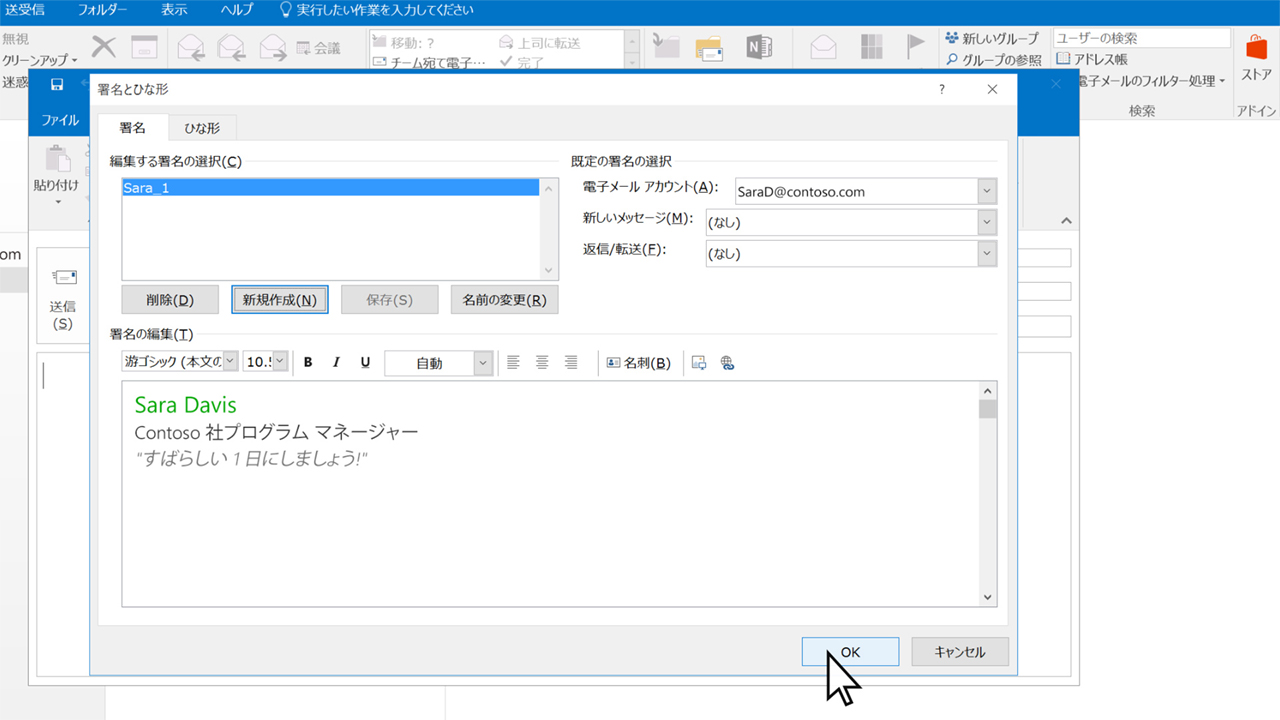Click the OK button
Screen dimensions: 1280x720
point(850,652)
